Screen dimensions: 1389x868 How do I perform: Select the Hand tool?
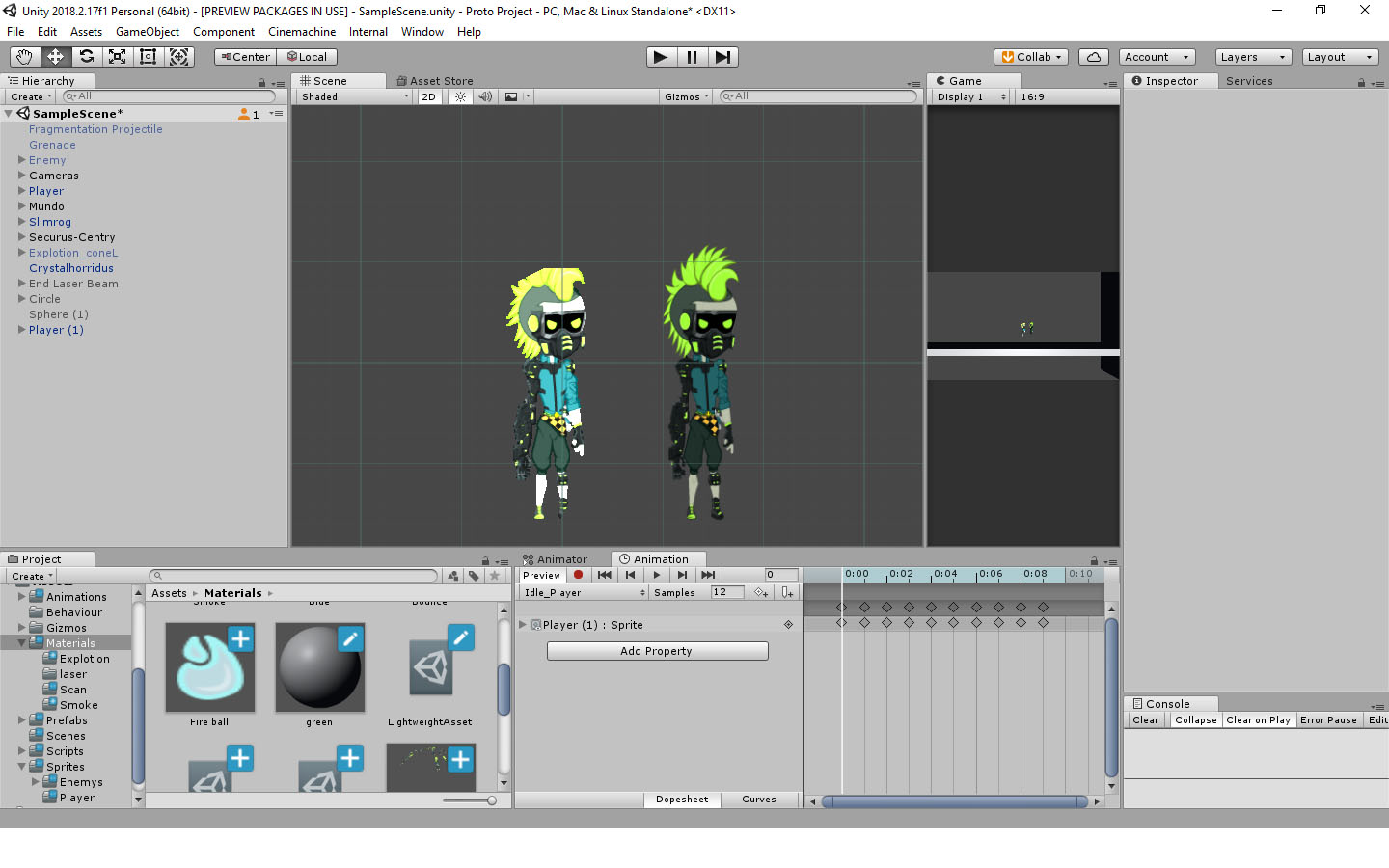25,57
